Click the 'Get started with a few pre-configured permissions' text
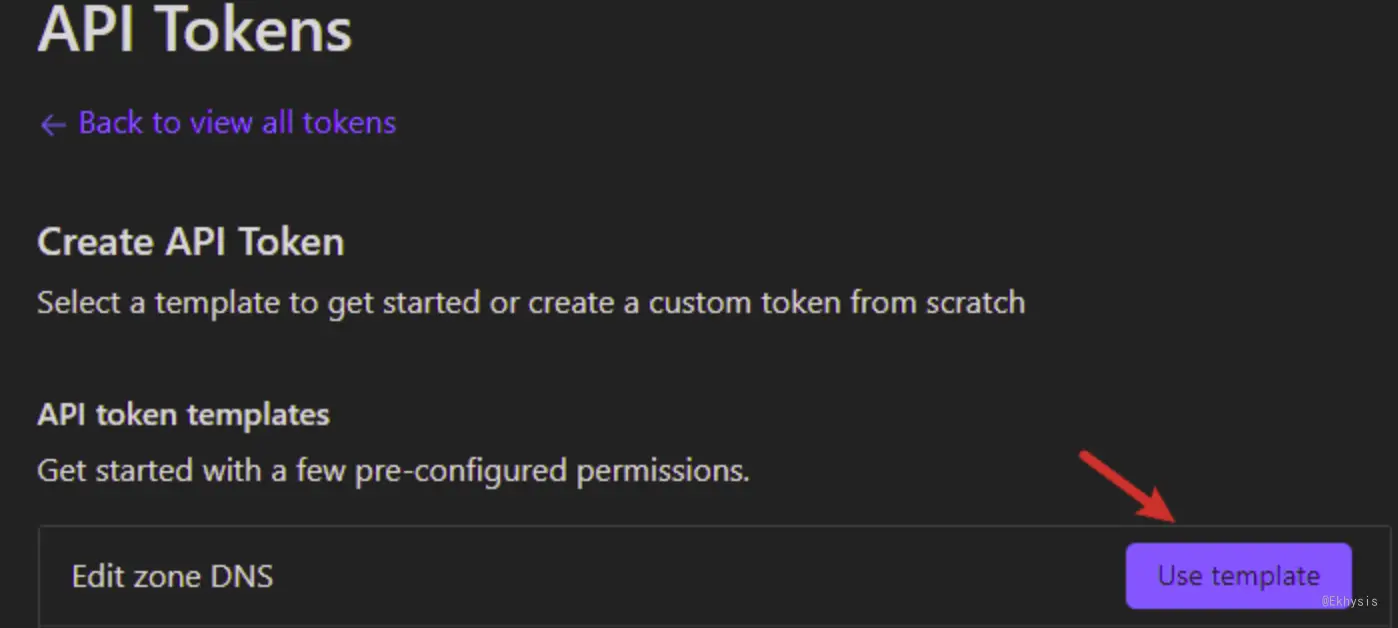The image size is (1398, 628). [x=394, y=470]
